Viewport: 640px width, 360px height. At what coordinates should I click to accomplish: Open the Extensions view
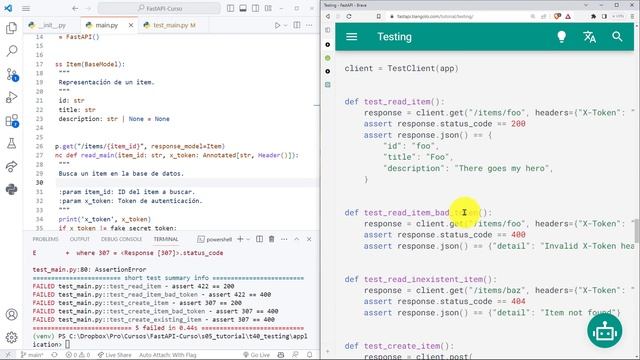click(x=11, y=120)
